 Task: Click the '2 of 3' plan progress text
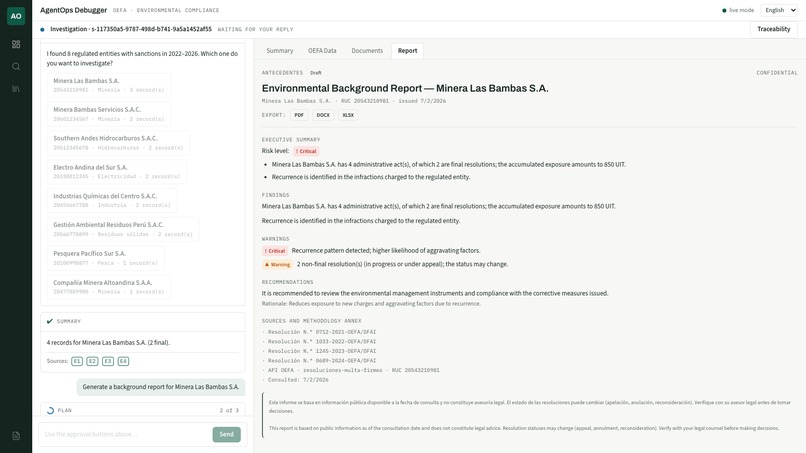coord(229,410)
